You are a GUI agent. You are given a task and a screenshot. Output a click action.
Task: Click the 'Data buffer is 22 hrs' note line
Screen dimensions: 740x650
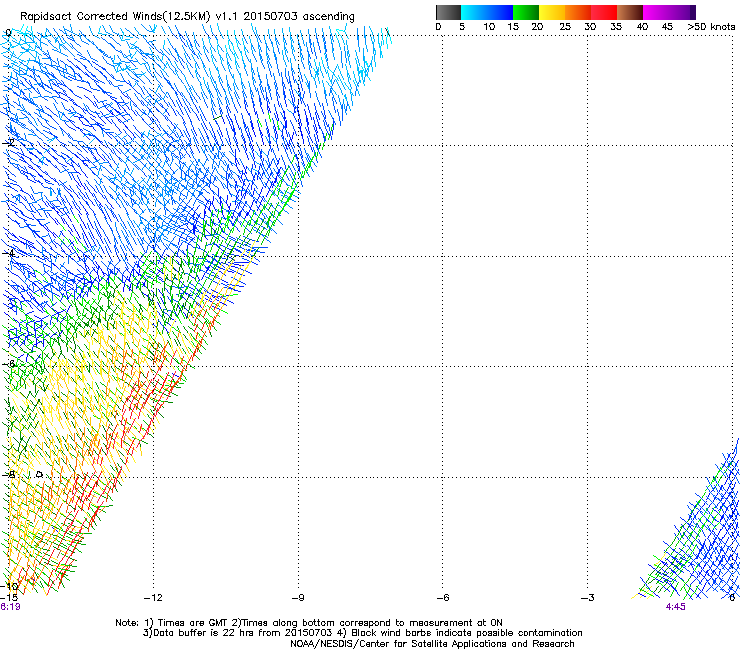coord(362,633)
